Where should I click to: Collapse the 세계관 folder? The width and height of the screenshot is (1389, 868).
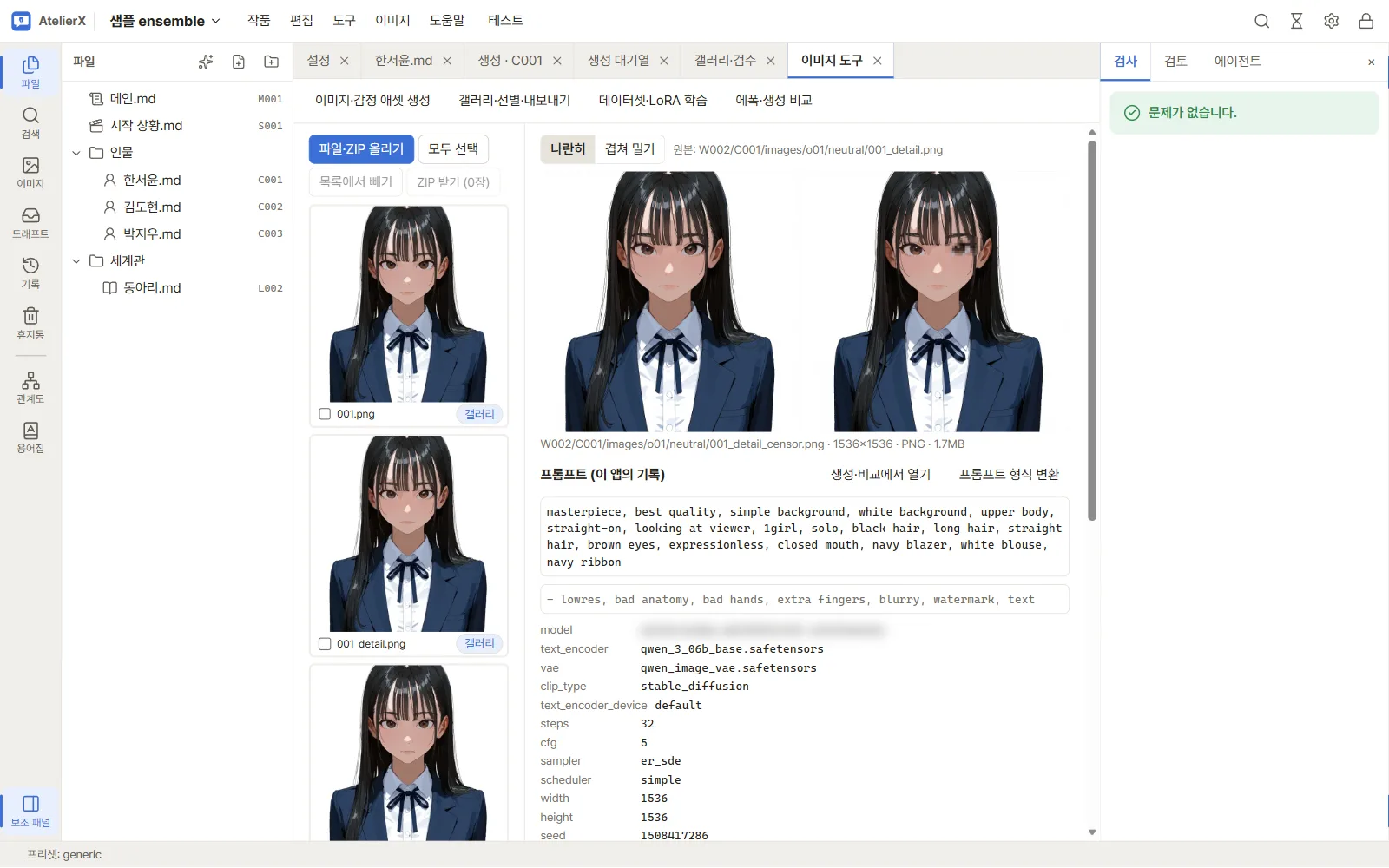coord(76,261)
